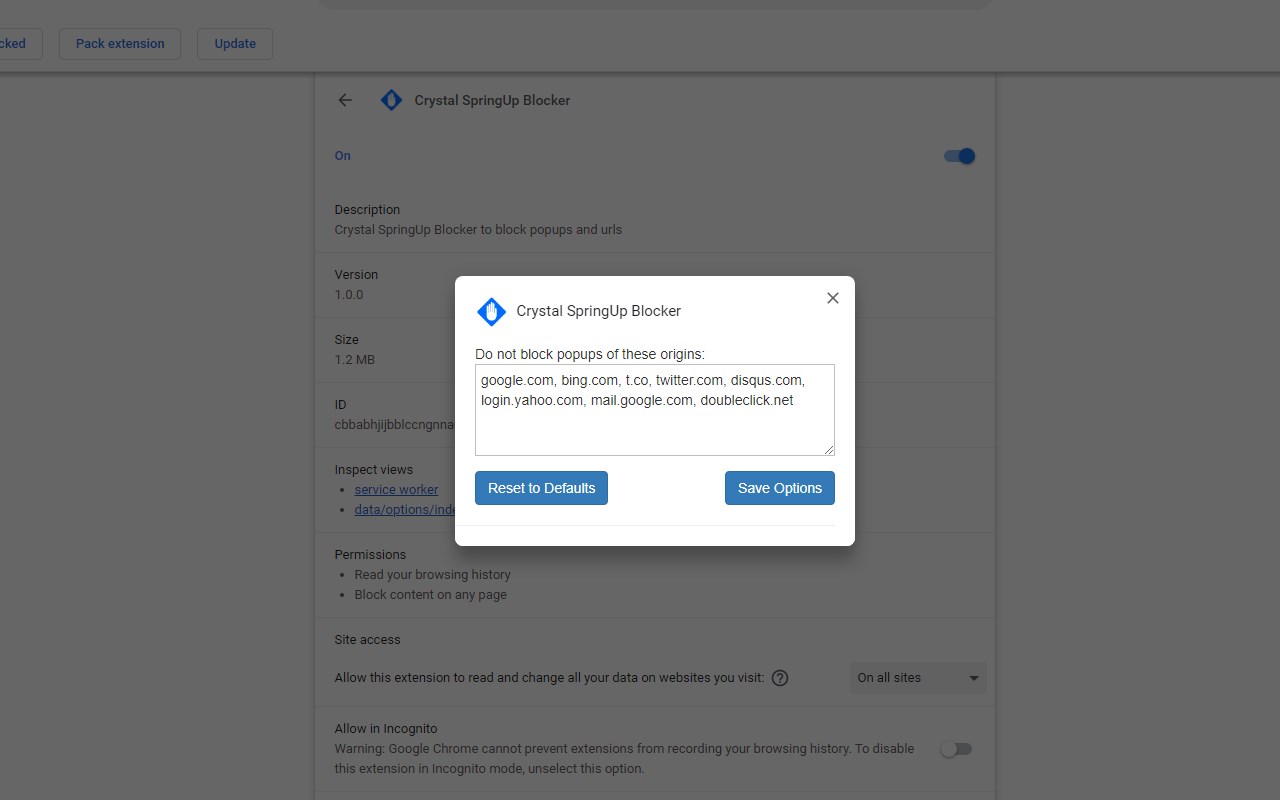
Task: Click the extension description text
Action: pos(478,230)
